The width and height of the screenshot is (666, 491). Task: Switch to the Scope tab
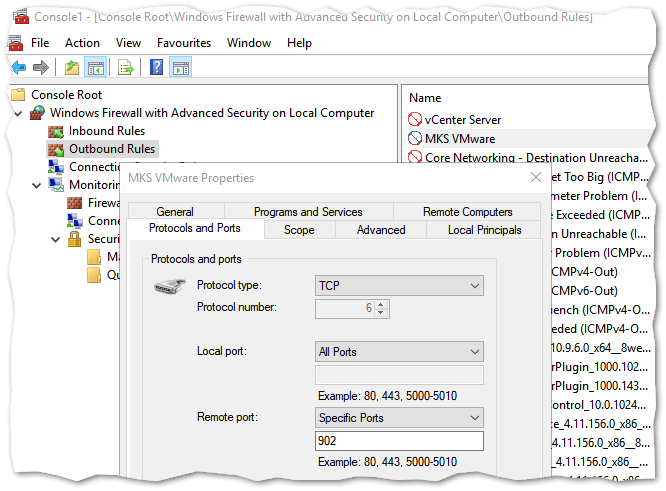pyautogui.click(x=299, y=230)
